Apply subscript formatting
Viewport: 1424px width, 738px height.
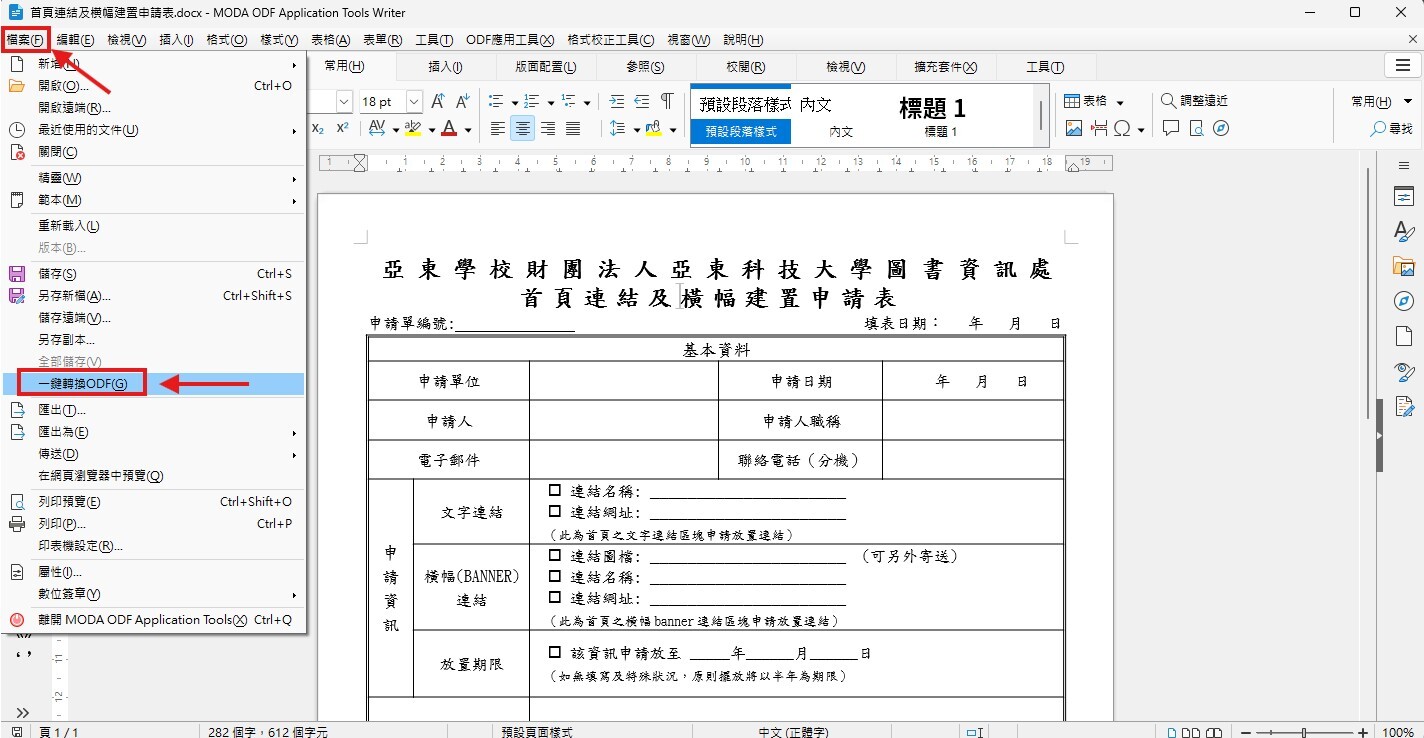click(x=318, y=129)
